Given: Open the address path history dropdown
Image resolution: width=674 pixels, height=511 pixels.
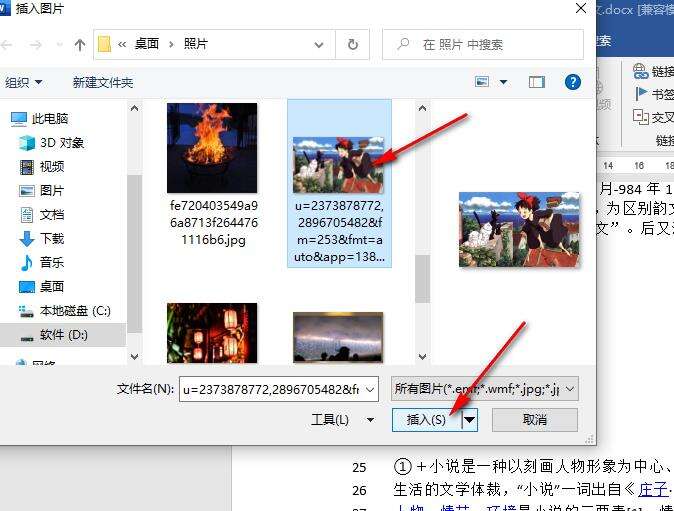Looking at the screenshot, I should coord(319,45).
